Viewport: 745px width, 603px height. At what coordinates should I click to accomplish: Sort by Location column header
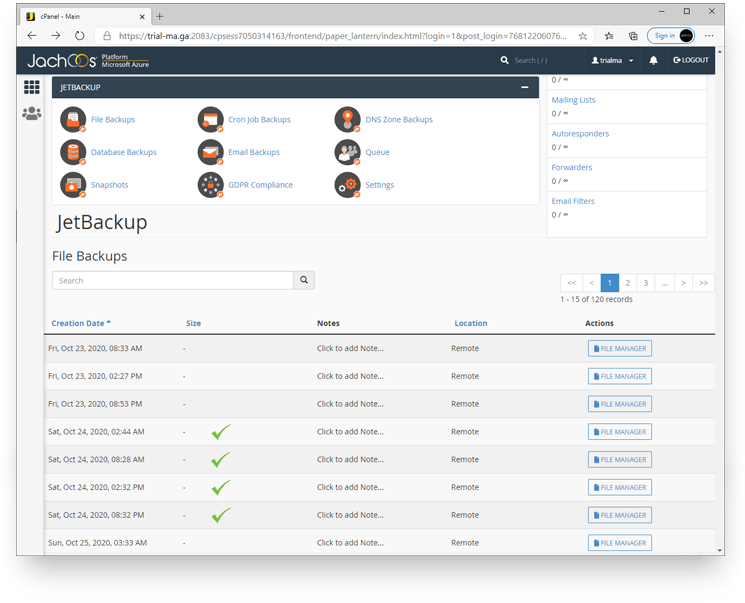(x=471, y=323)
